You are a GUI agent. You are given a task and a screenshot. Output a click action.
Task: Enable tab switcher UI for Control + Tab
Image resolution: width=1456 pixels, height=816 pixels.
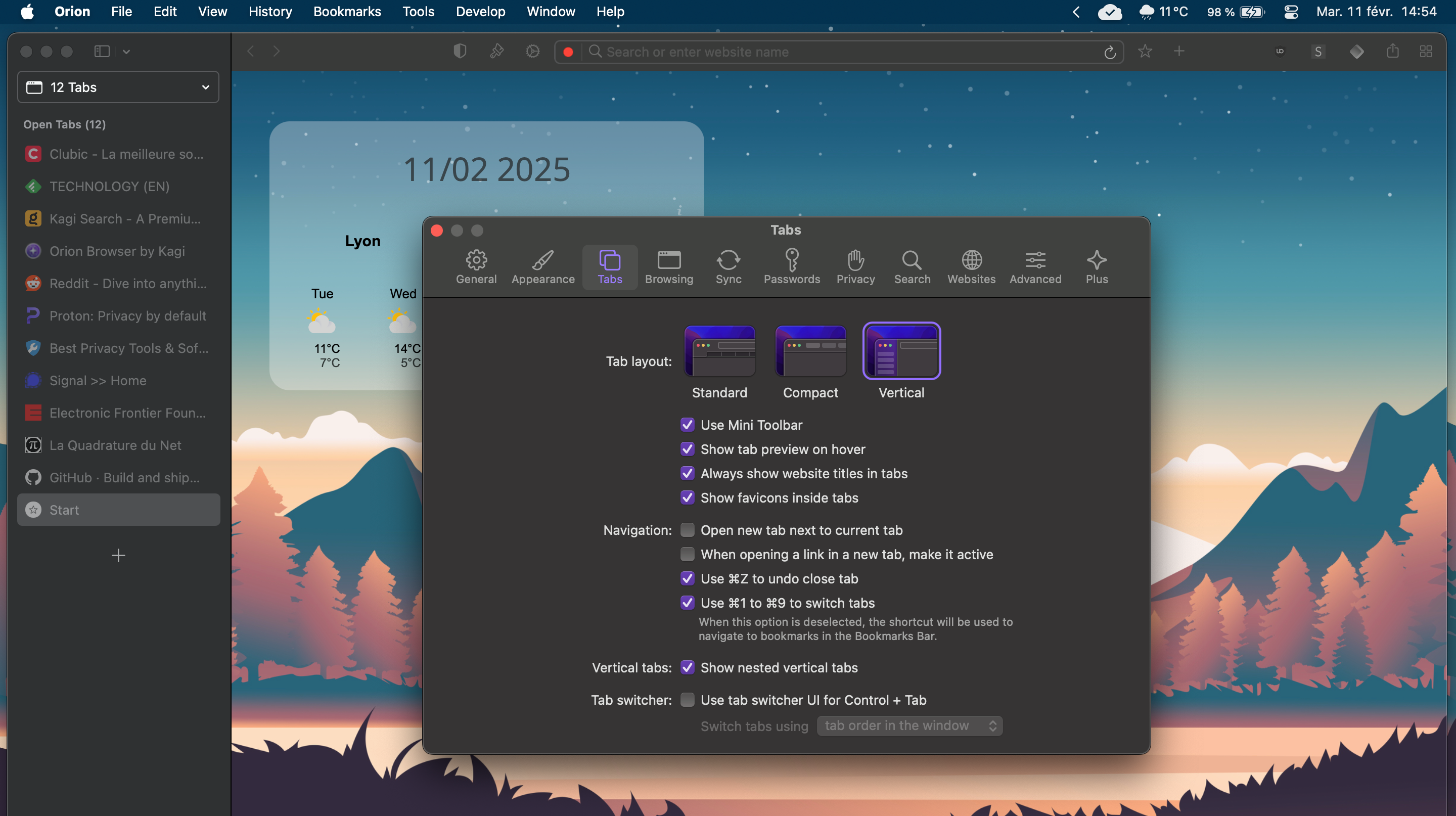click(x=688, y=700)
